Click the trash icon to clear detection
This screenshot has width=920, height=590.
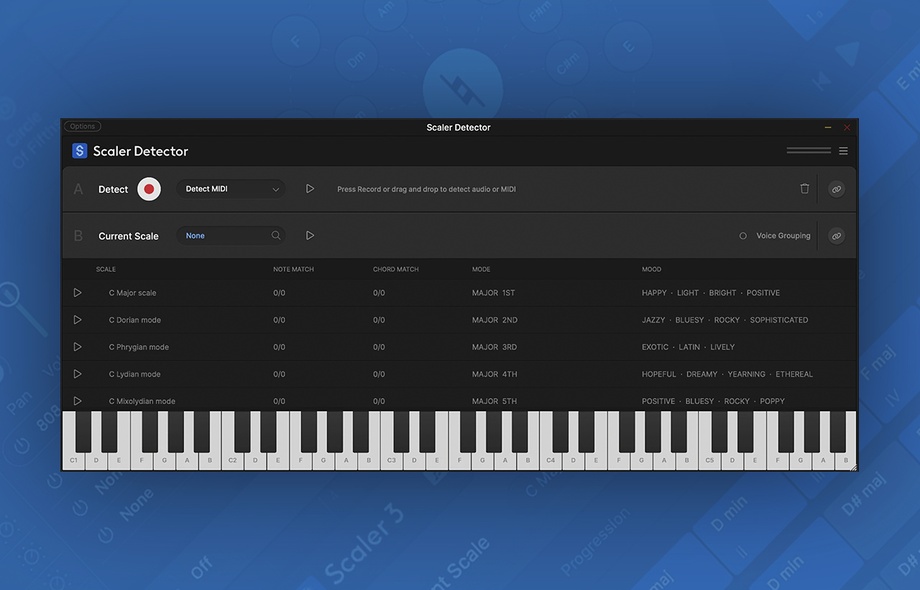pos(805,189)
